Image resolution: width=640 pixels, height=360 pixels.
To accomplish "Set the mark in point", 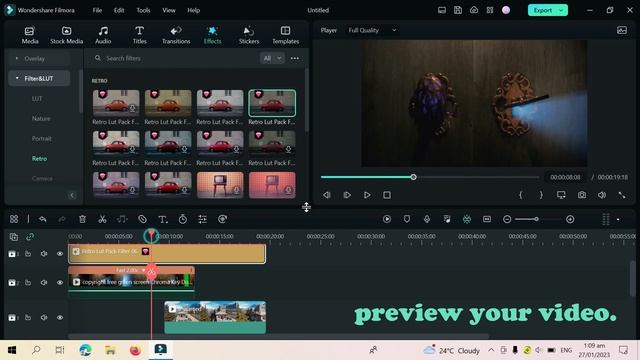I will (520, 195).
